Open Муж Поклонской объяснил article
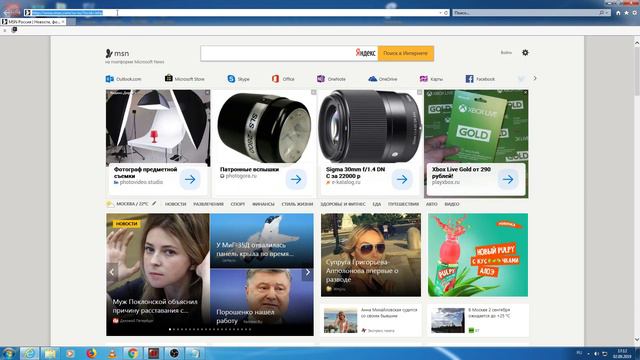This screenshot has width=640, height=360. click(158, 274)
